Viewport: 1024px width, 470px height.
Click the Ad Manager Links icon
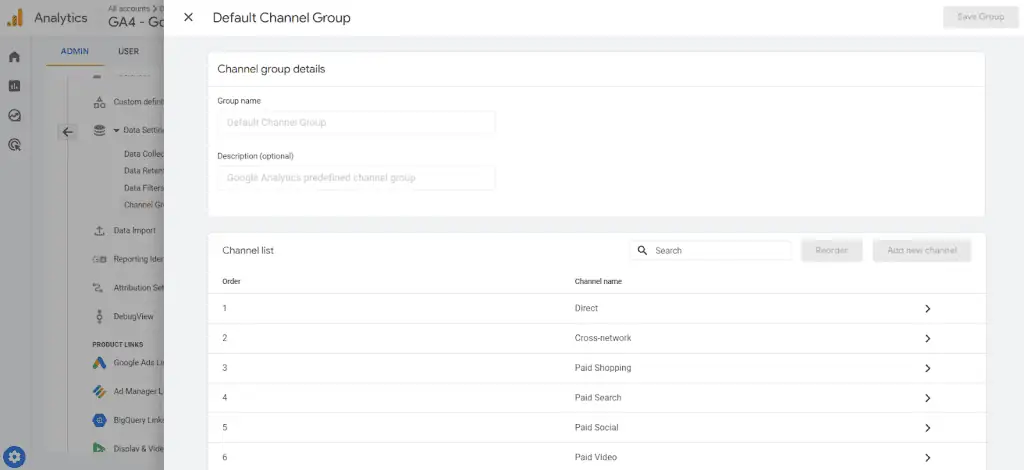pos(99,391)
